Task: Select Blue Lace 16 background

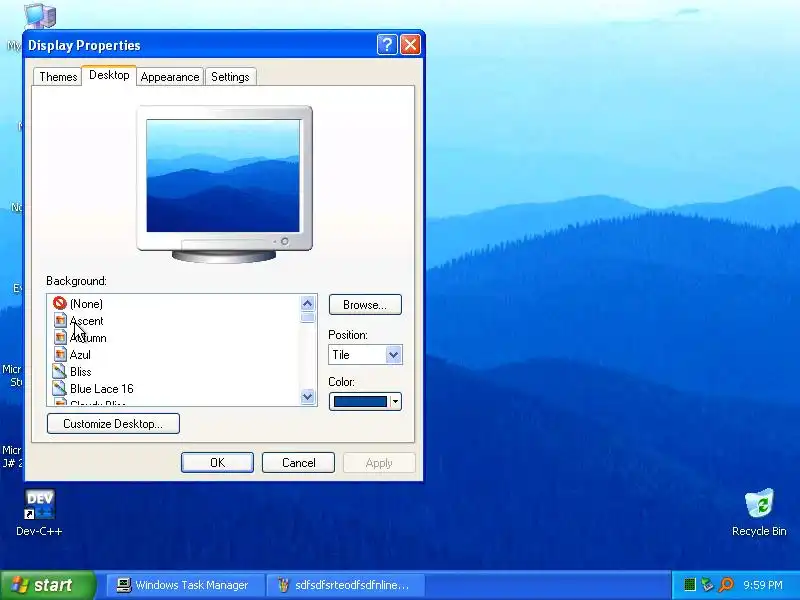Action: (102, 389)
